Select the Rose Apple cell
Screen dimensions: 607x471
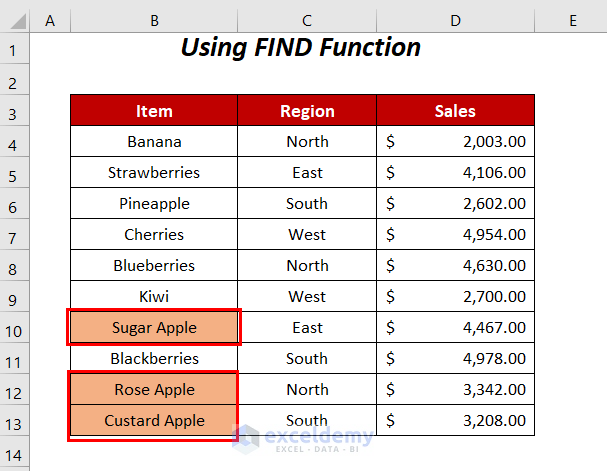[x=154, y=389]
